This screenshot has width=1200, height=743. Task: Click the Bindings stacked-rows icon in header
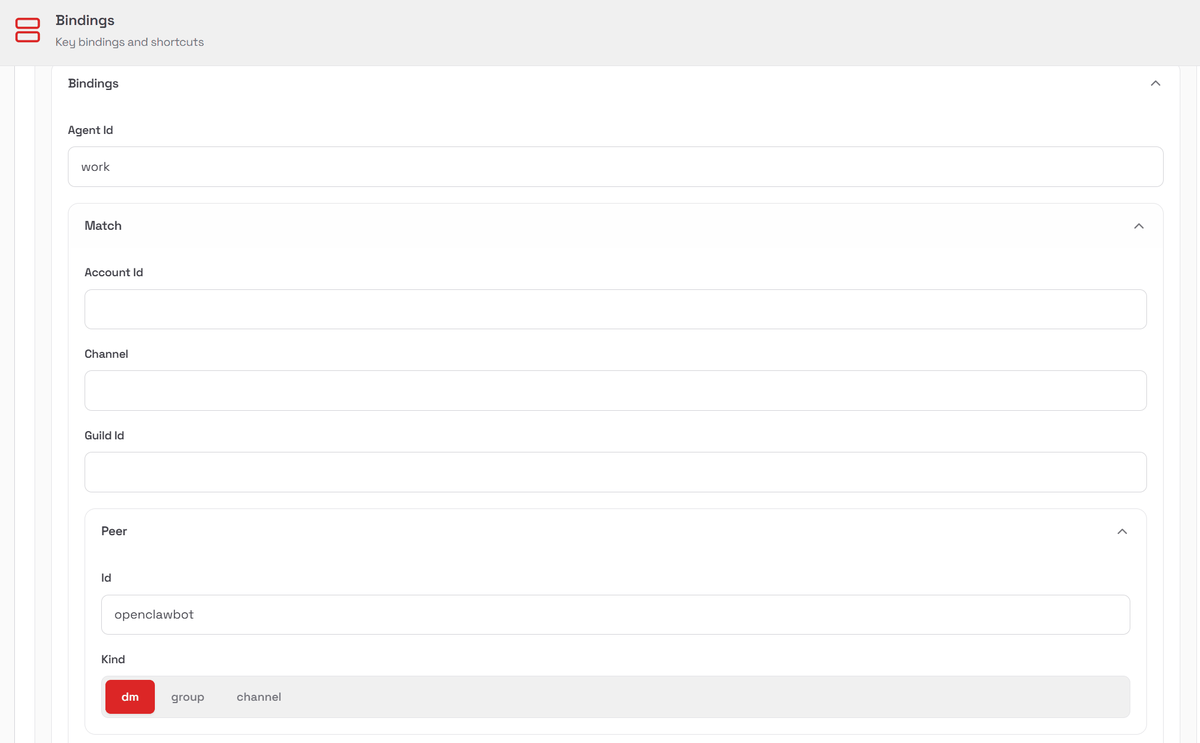pyautogui.click(x=28, y=30)
